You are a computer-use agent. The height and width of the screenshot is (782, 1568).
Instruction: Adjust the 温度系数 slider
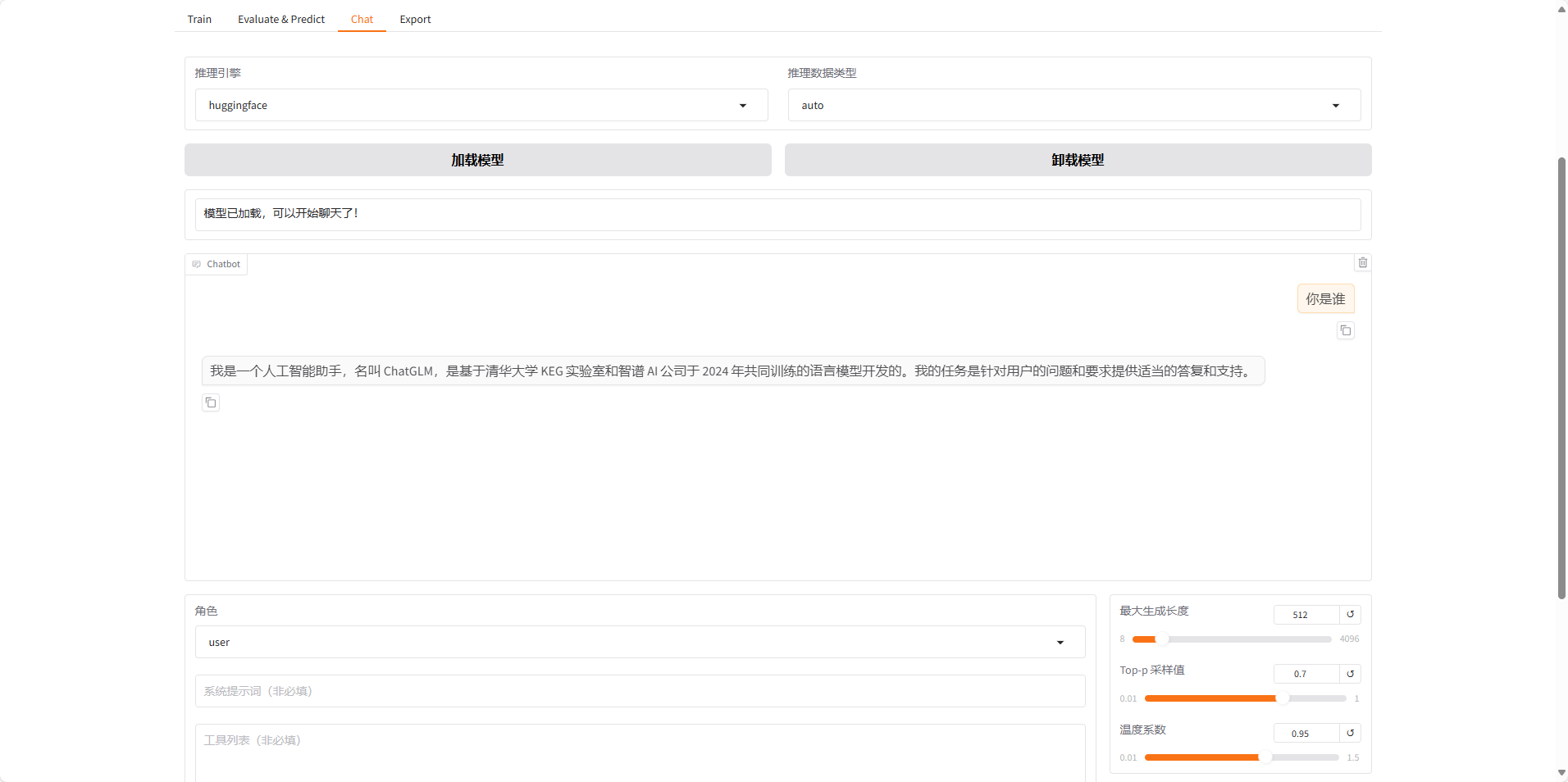click(x=1242, y=757)
